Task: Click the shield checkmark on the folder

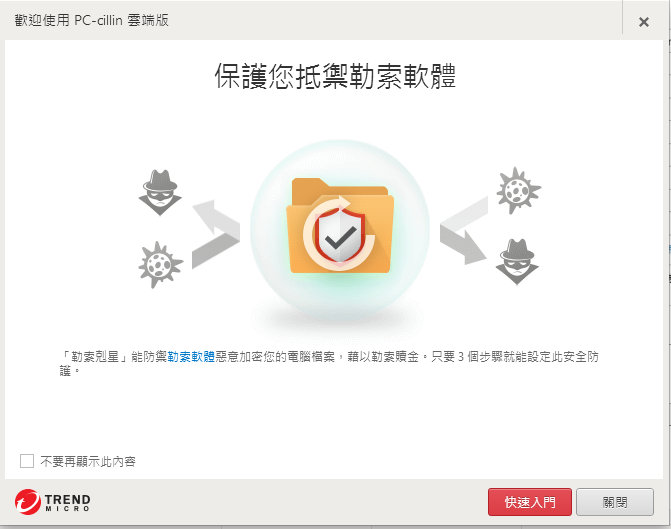Action: click(340, 235)
